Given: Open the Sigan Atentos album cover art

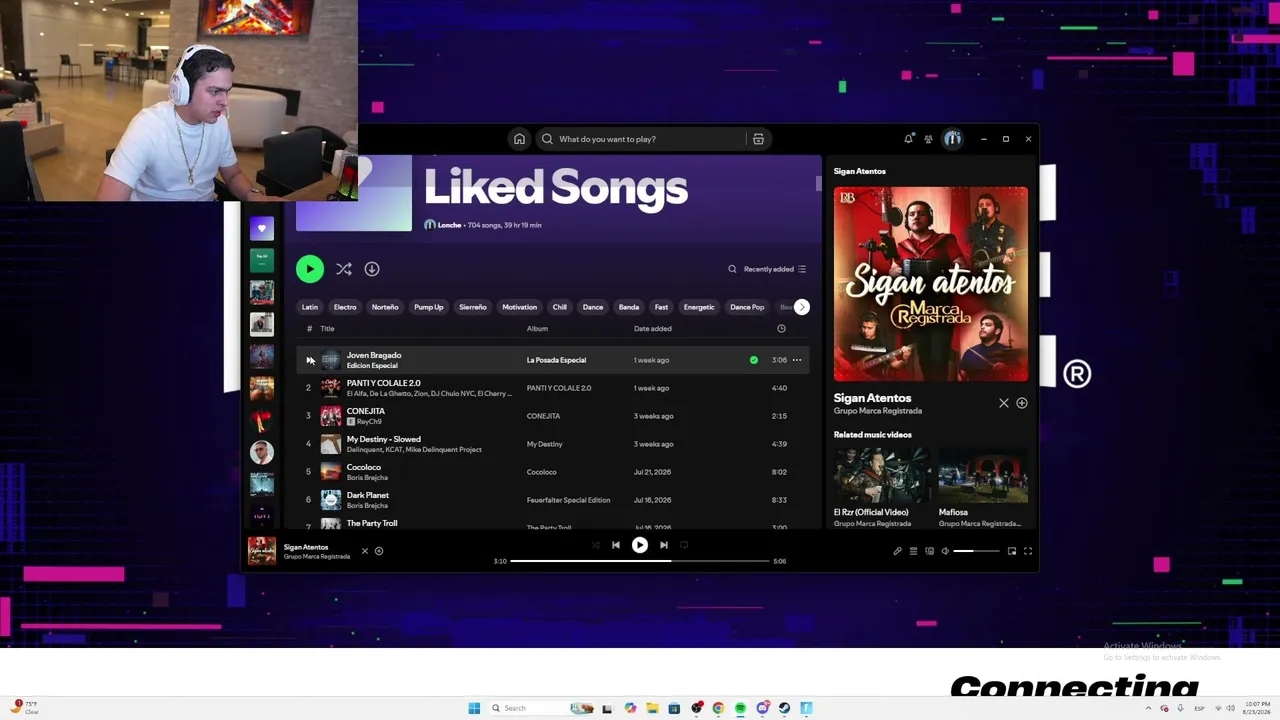Looking at the screenshot, I should [931, 284].
